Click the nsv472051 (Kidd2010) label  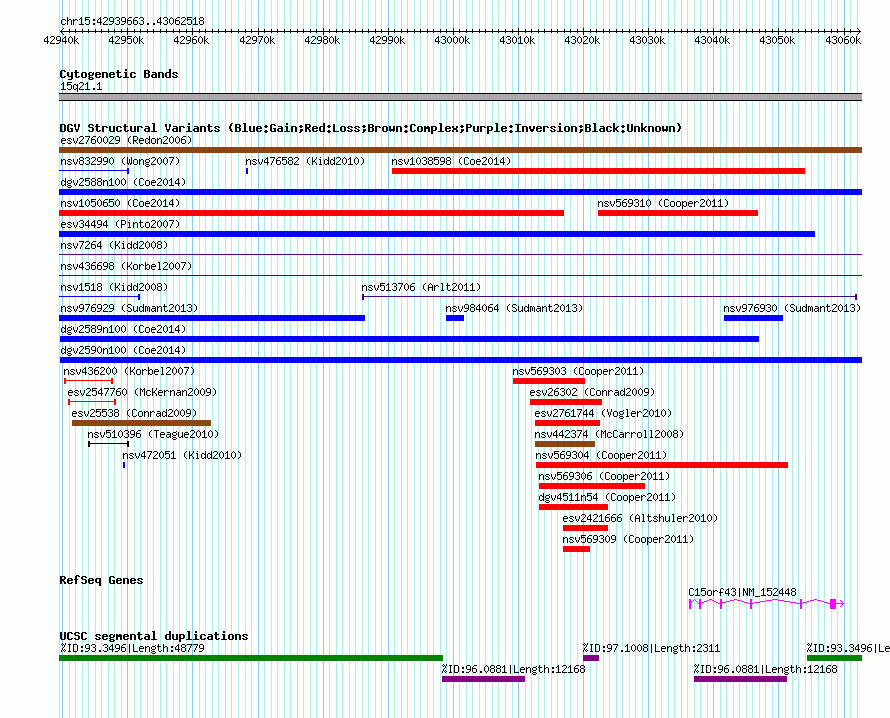pyautogui.click(x=182, y=455)
